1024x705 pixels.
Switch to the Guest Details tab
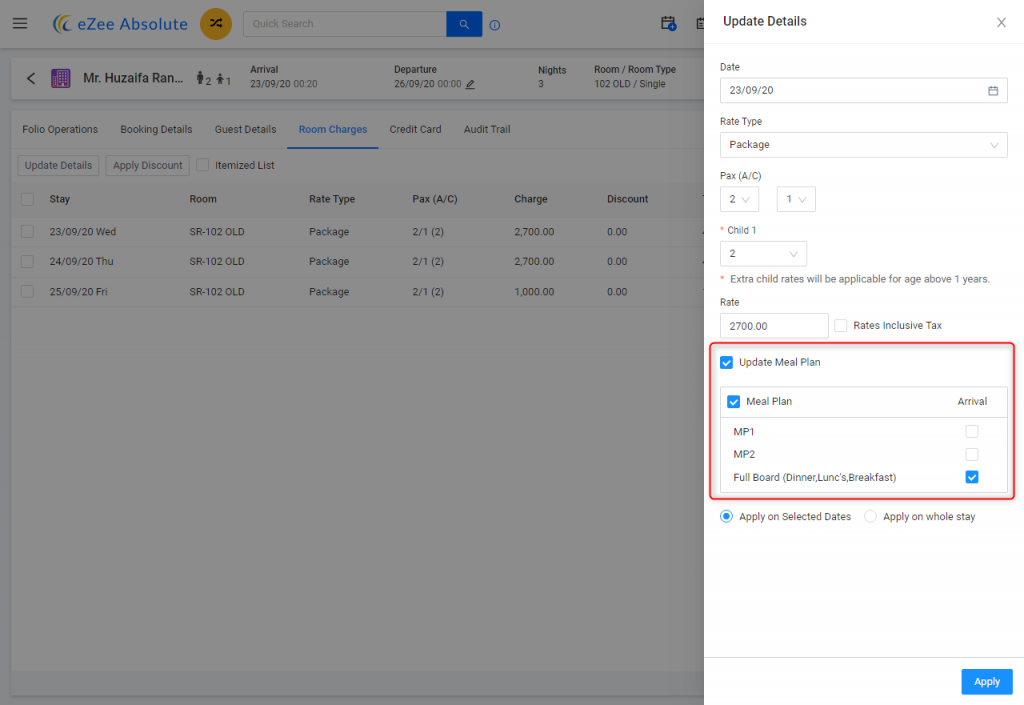tap(246, 129)
